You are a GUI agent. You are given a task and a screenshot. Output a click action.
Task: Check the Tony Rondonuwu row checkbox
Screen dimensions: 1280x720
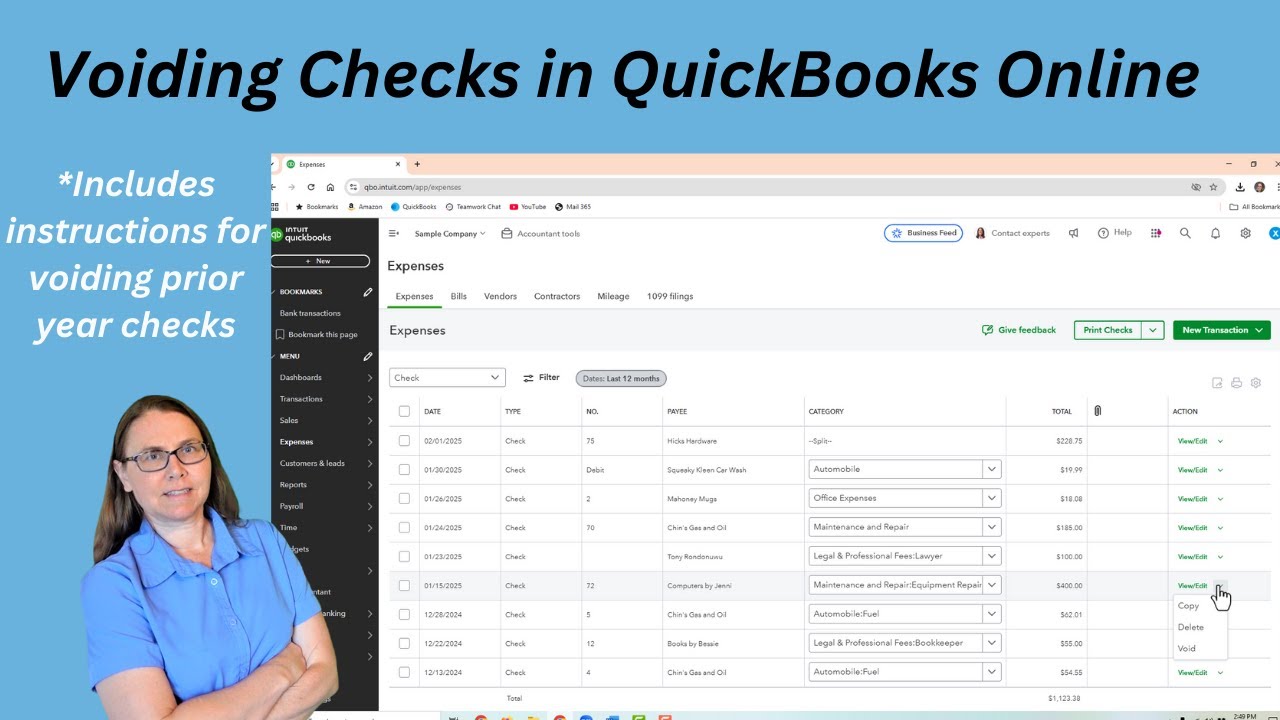click(404, 556)
